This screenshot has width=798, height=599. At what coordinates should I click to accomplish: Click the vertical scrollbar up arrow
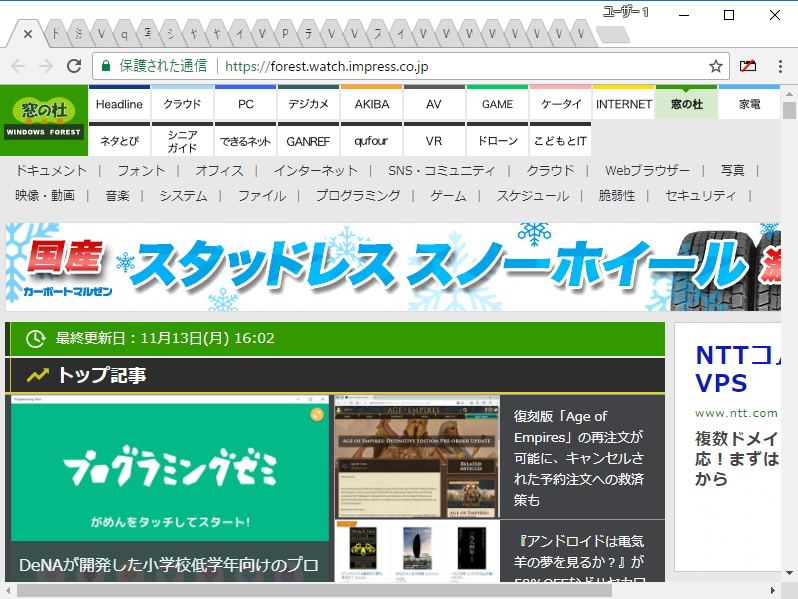tap(789, 94)
